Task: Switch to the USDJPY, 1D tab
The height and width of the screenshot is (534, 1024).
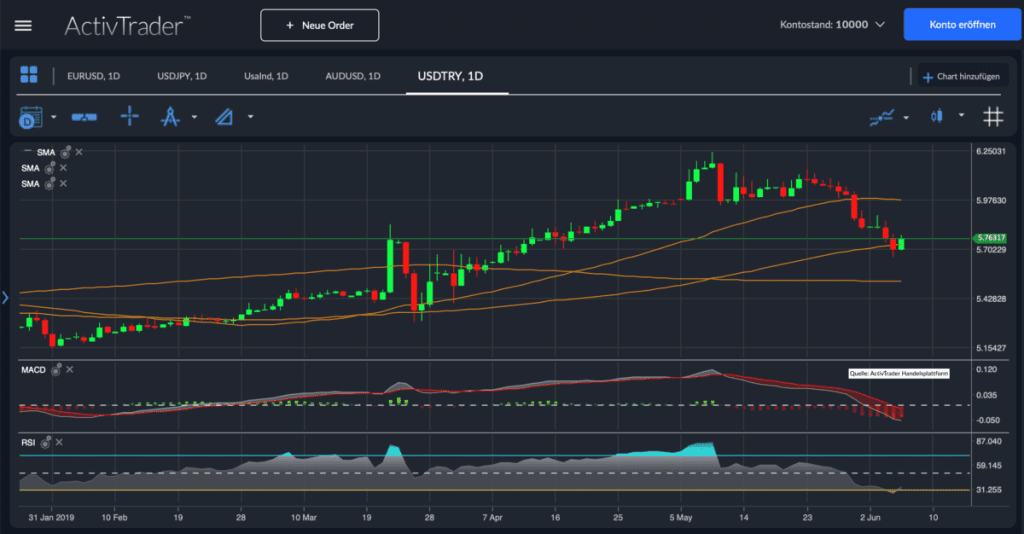Action: tap(182, 76)
